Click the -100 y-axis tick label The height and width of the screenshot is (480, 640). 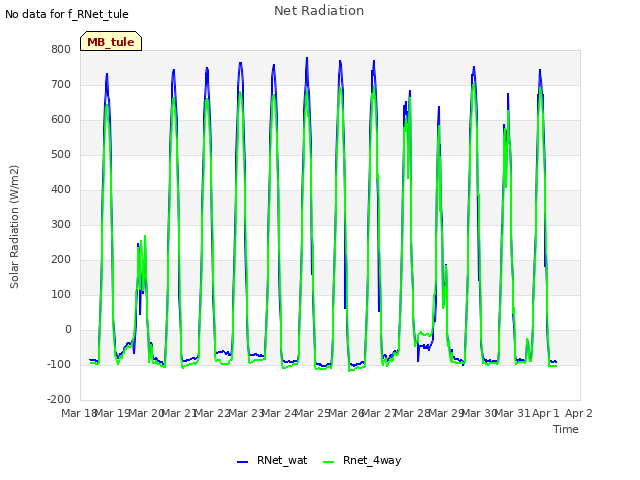59,364
